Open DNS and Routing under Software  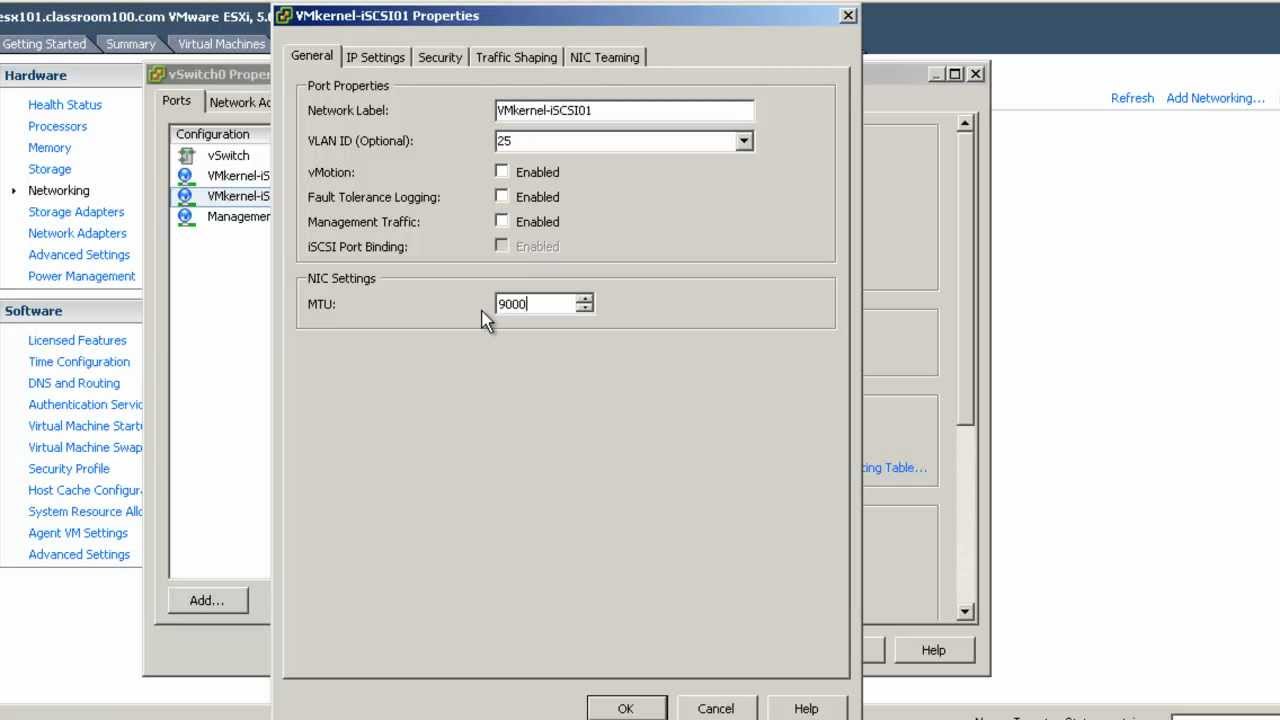(74, 383)
